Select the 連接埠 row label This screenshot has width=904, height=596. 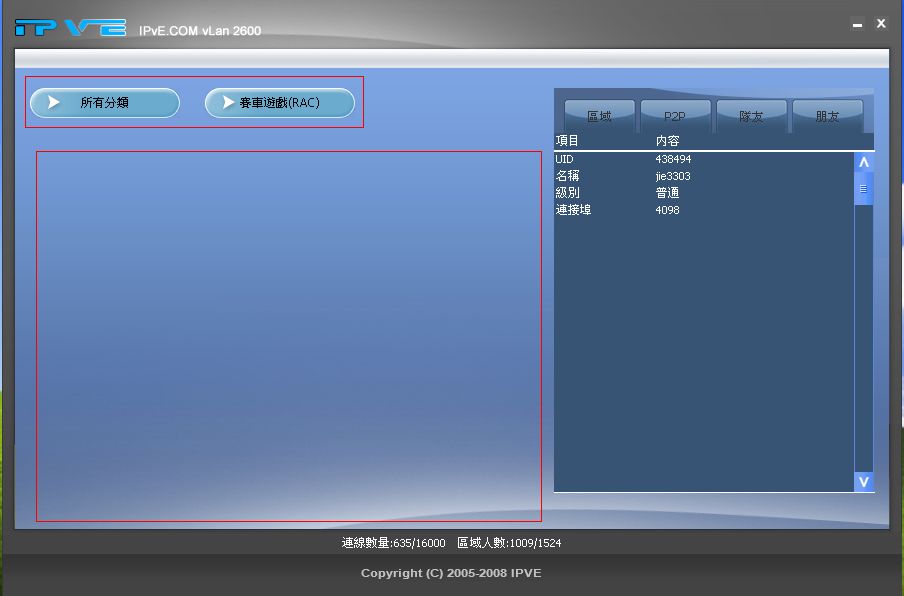click(573, 210)
